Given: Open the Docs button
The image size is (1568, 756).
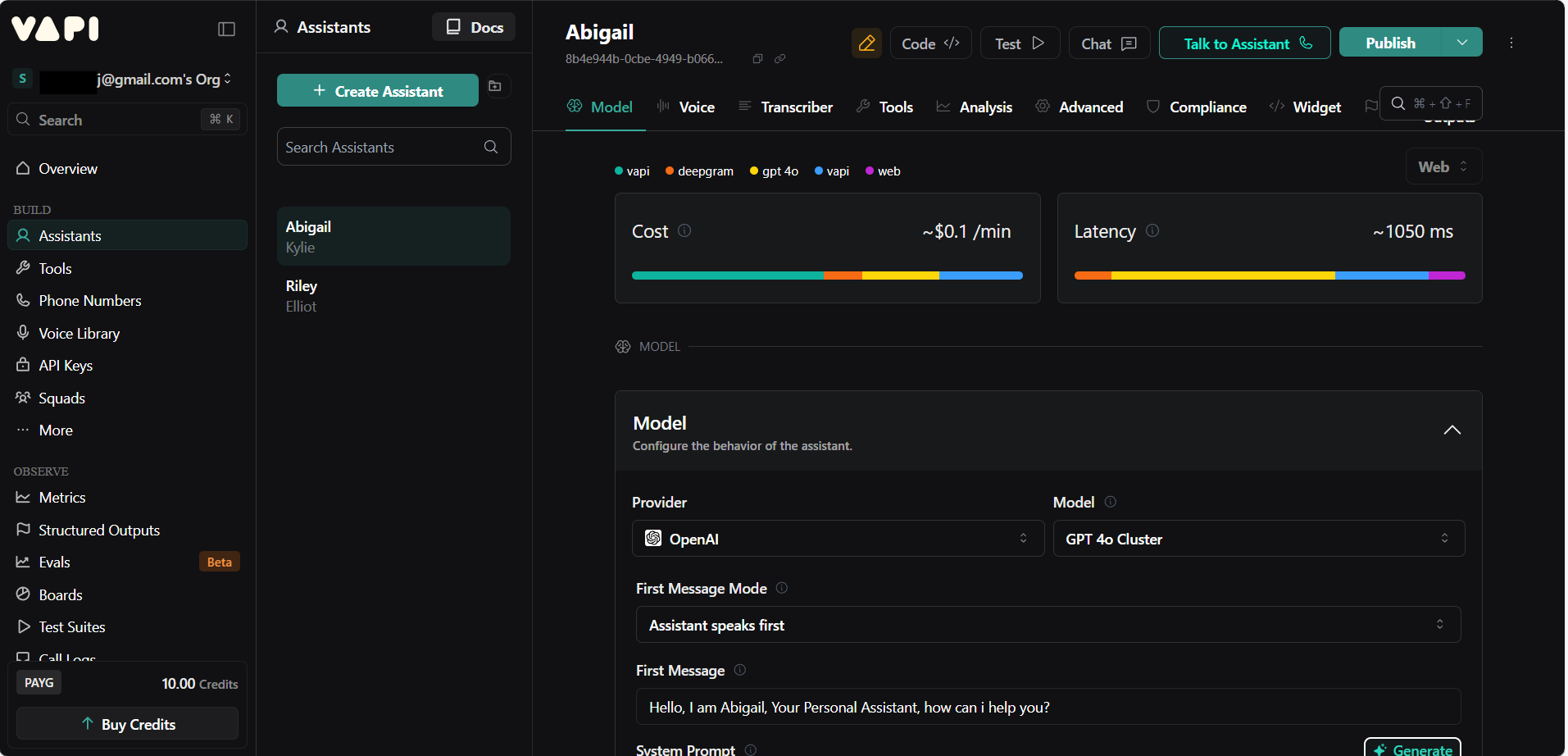Looking at the screenshot, I should coord(474,27).
